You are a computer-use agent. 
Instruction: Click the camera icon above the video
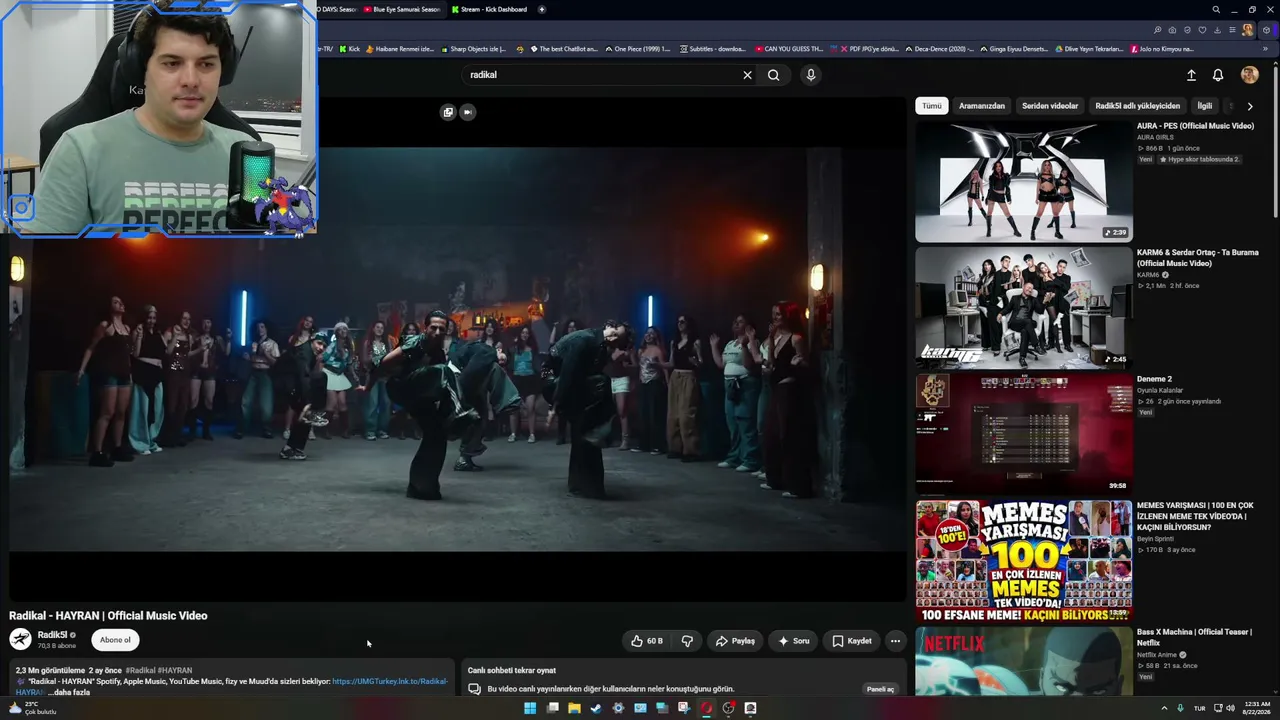click(x=467, y=112)
